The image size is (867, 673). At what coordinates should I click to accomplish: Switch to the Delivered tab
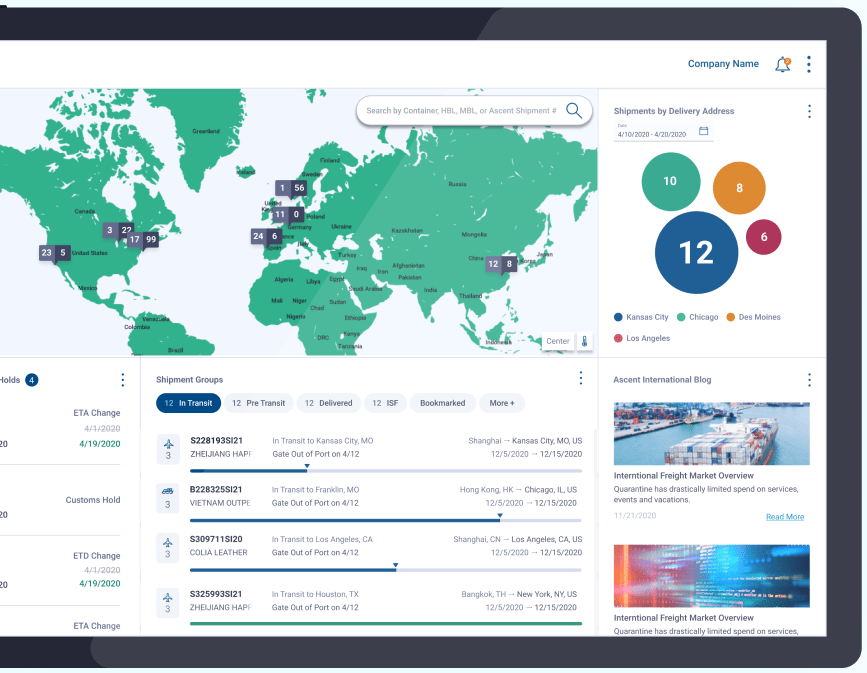pyautogui.click(x=329, y=403)
